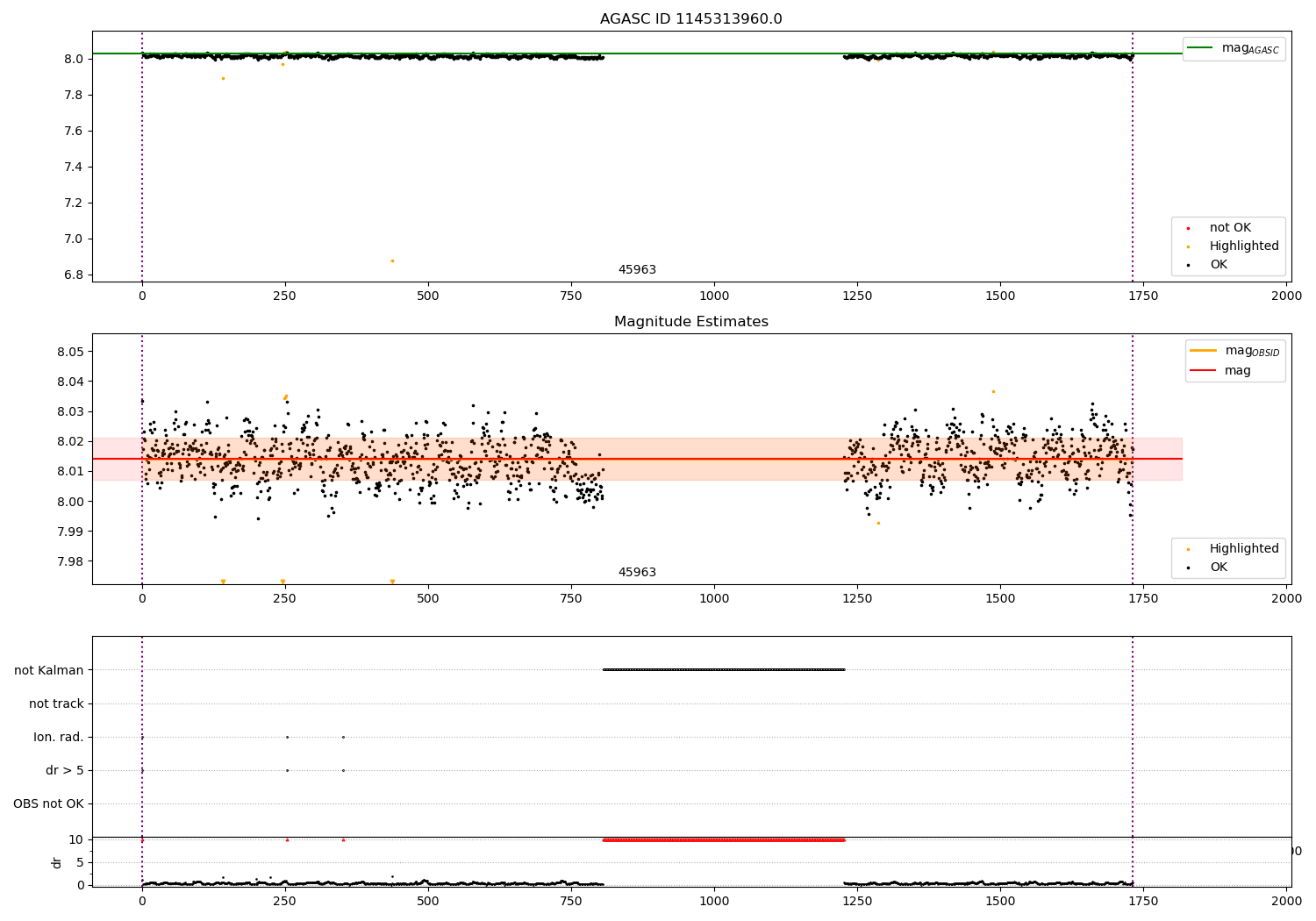Image resolution: width=1316 pixels, height=921 pixels.
Task: Click the rotated 'dr' y-axis label
Action: point(57,862)
